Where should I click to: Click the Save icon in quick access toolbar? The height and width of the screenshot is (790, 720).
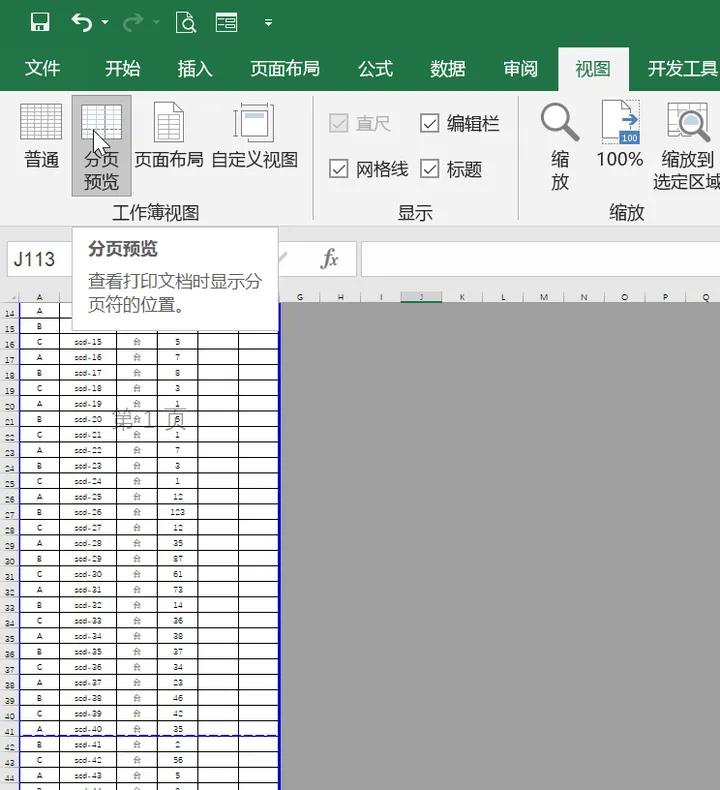point(40,22)
